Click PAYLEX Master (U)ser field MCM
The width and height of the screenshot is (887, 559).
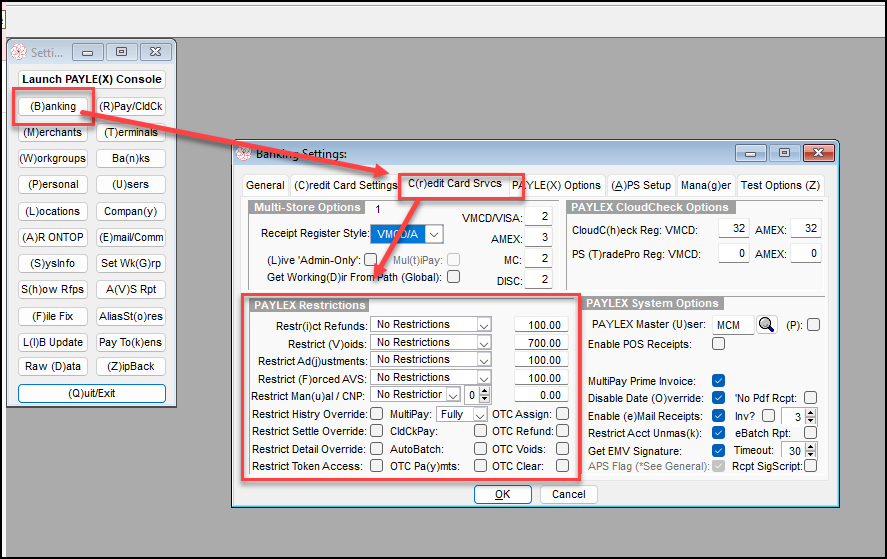(733, 325)
